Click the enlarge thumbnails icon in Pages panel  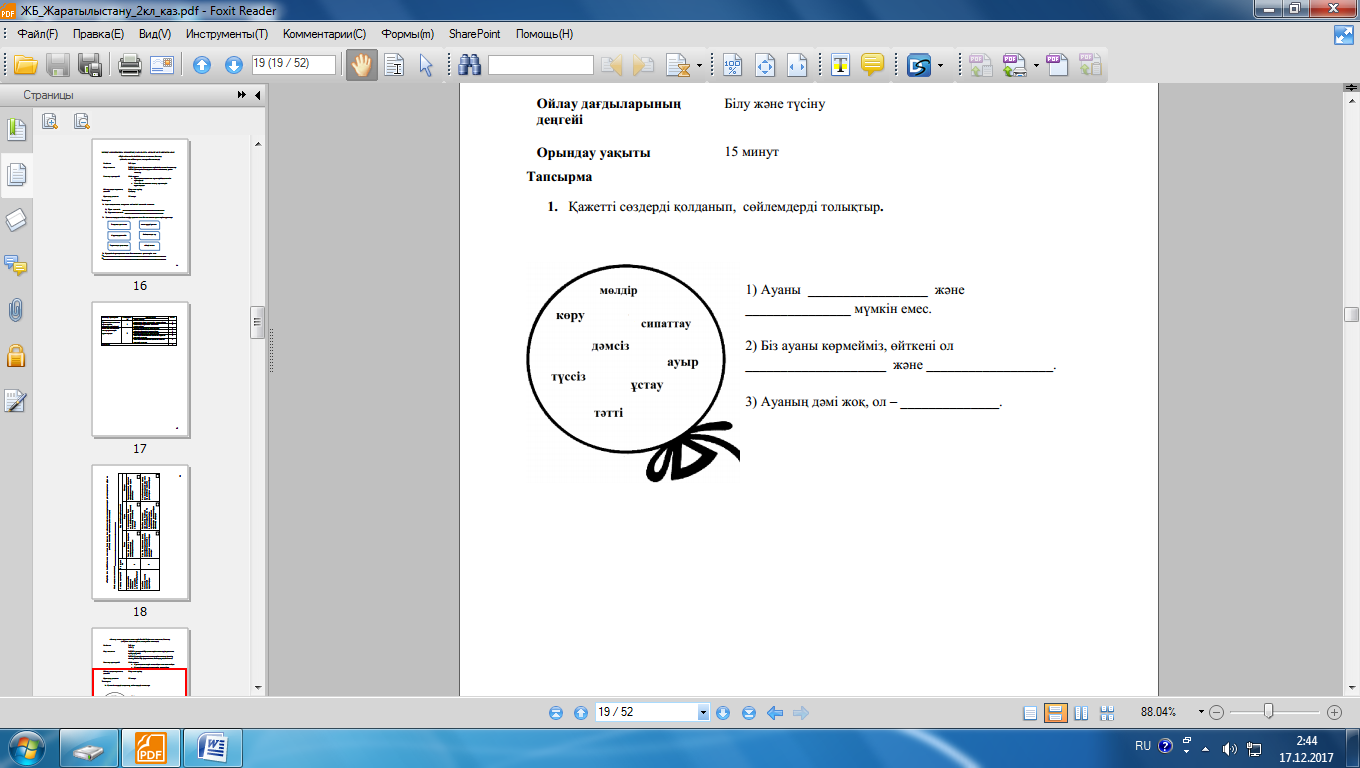pyautogui.click(x=50, y=121)
